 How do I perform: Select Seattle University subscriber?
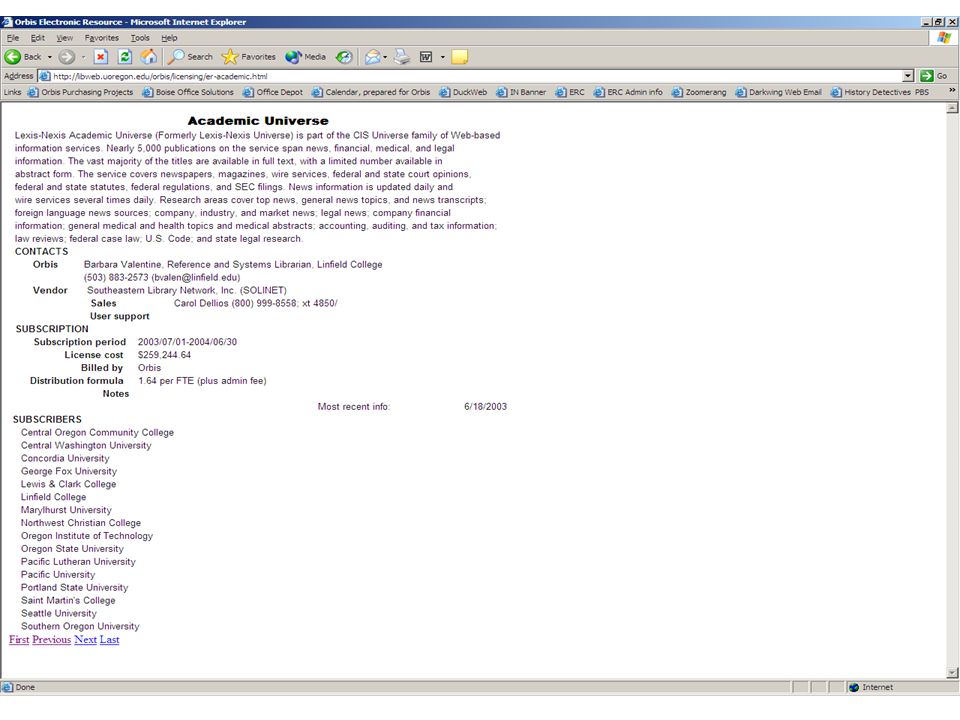pyautogui.click(x=59, y=613)
